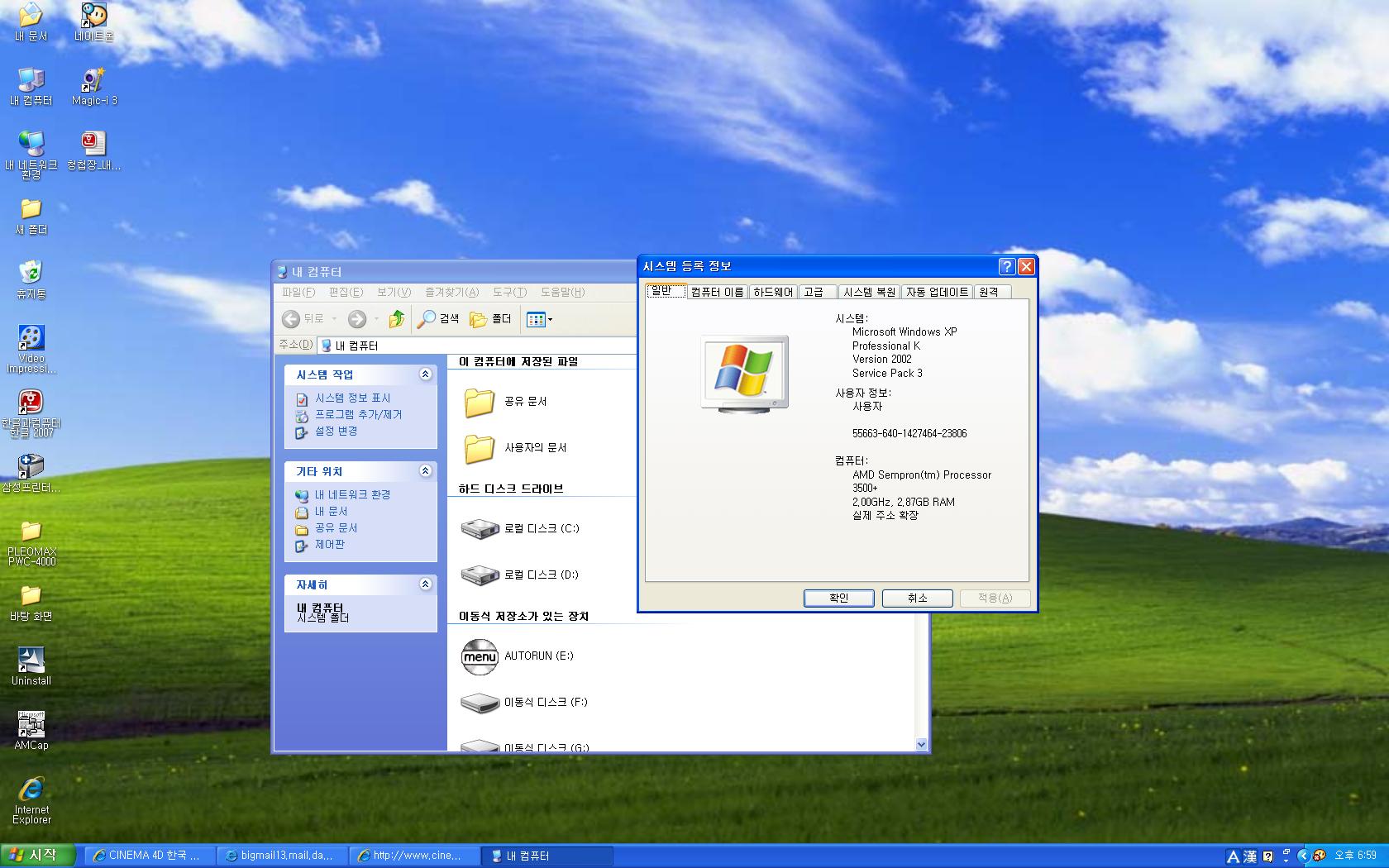This screenshot has width=1389, height=868.
Task: Select the PLEOMAX PWC-4000 folder icon
Action: (31, 543)
